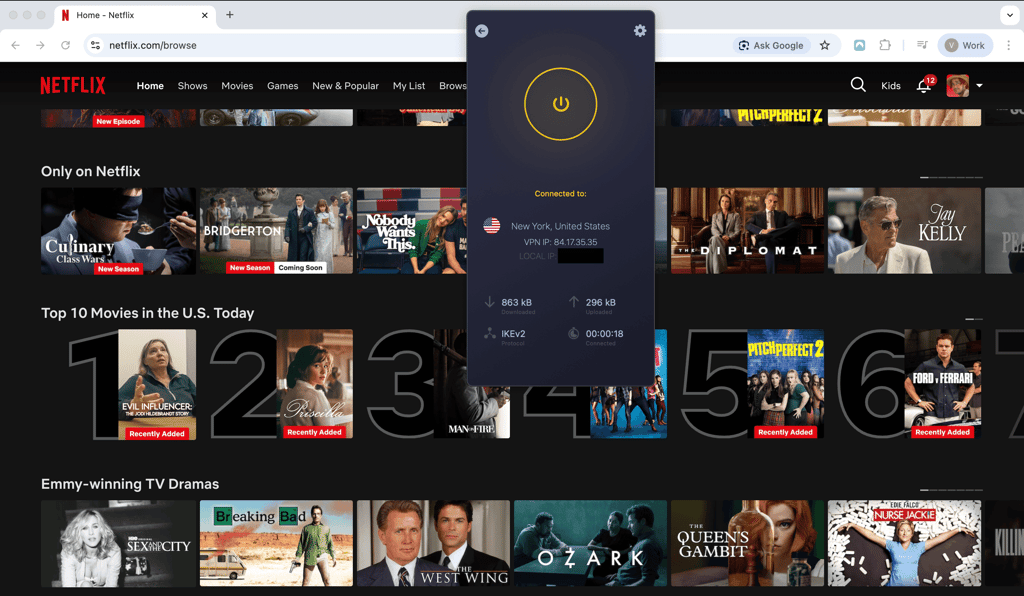The width and height of the screenshot is (1024, 596).
Task: Click the VPN back arrow icon
Action: (482, 31)
